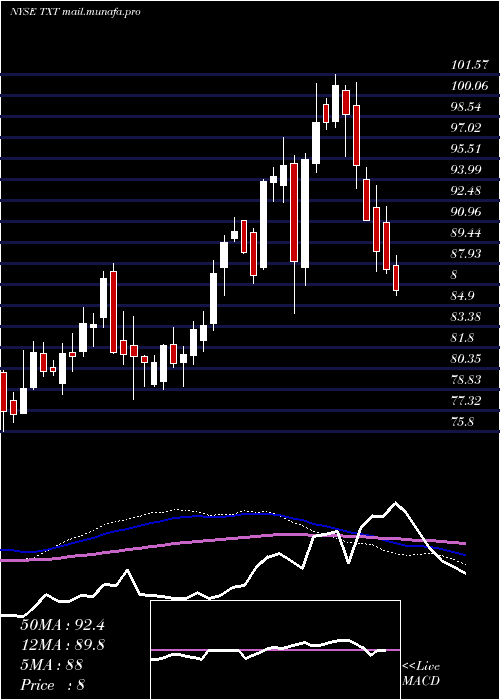Click the <<Live MACD label

click(x=421, y=673)
